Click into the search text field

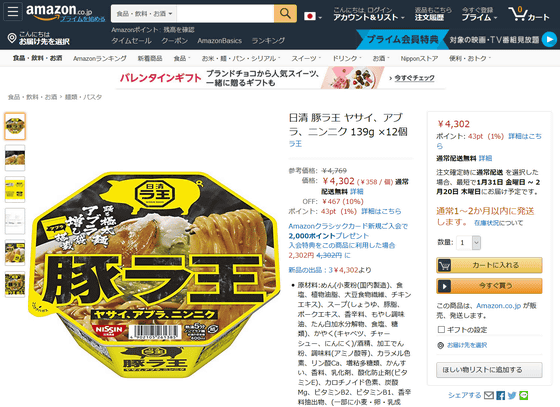(225, 14)
